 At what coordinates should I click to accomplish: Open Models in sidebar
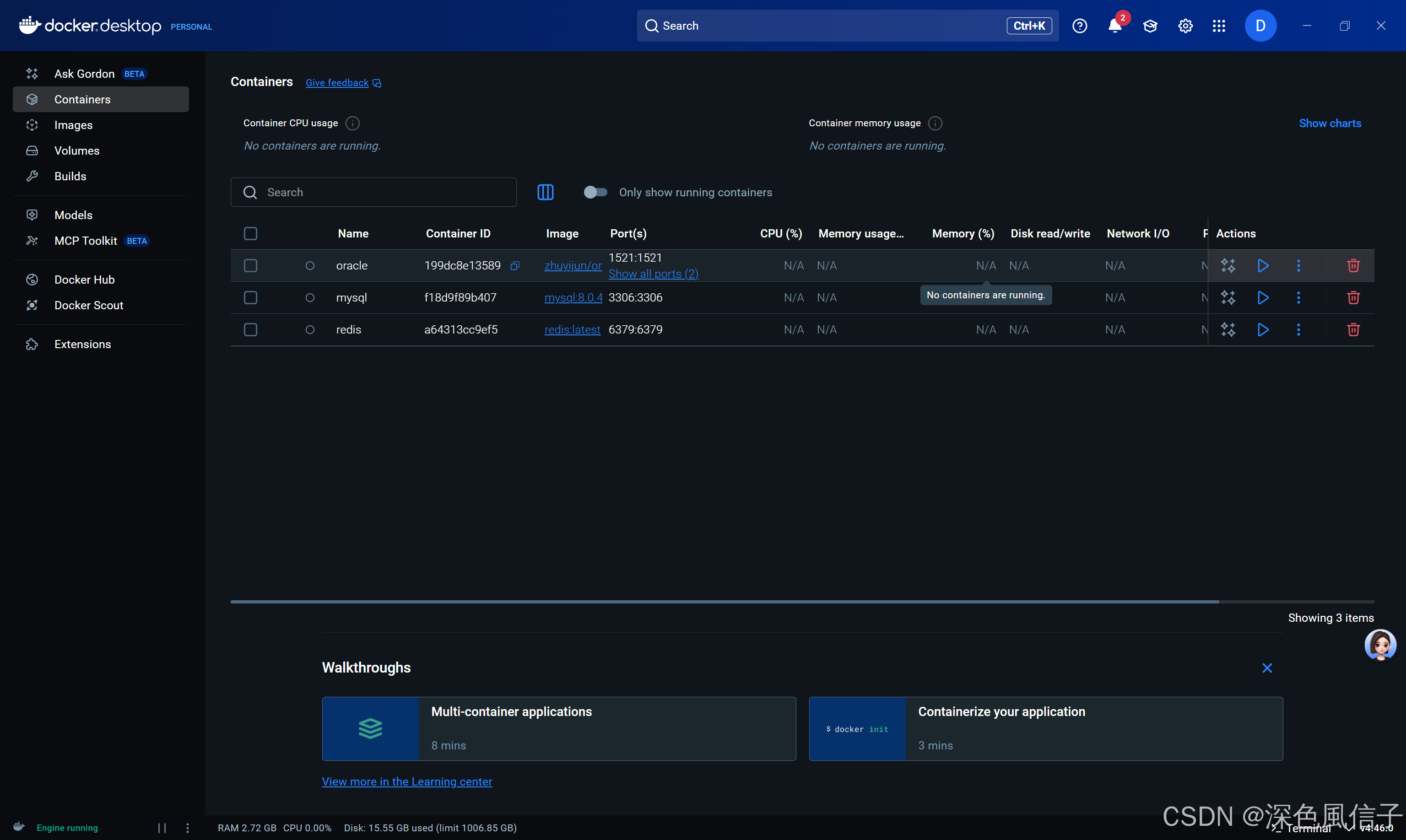(101, 215)
